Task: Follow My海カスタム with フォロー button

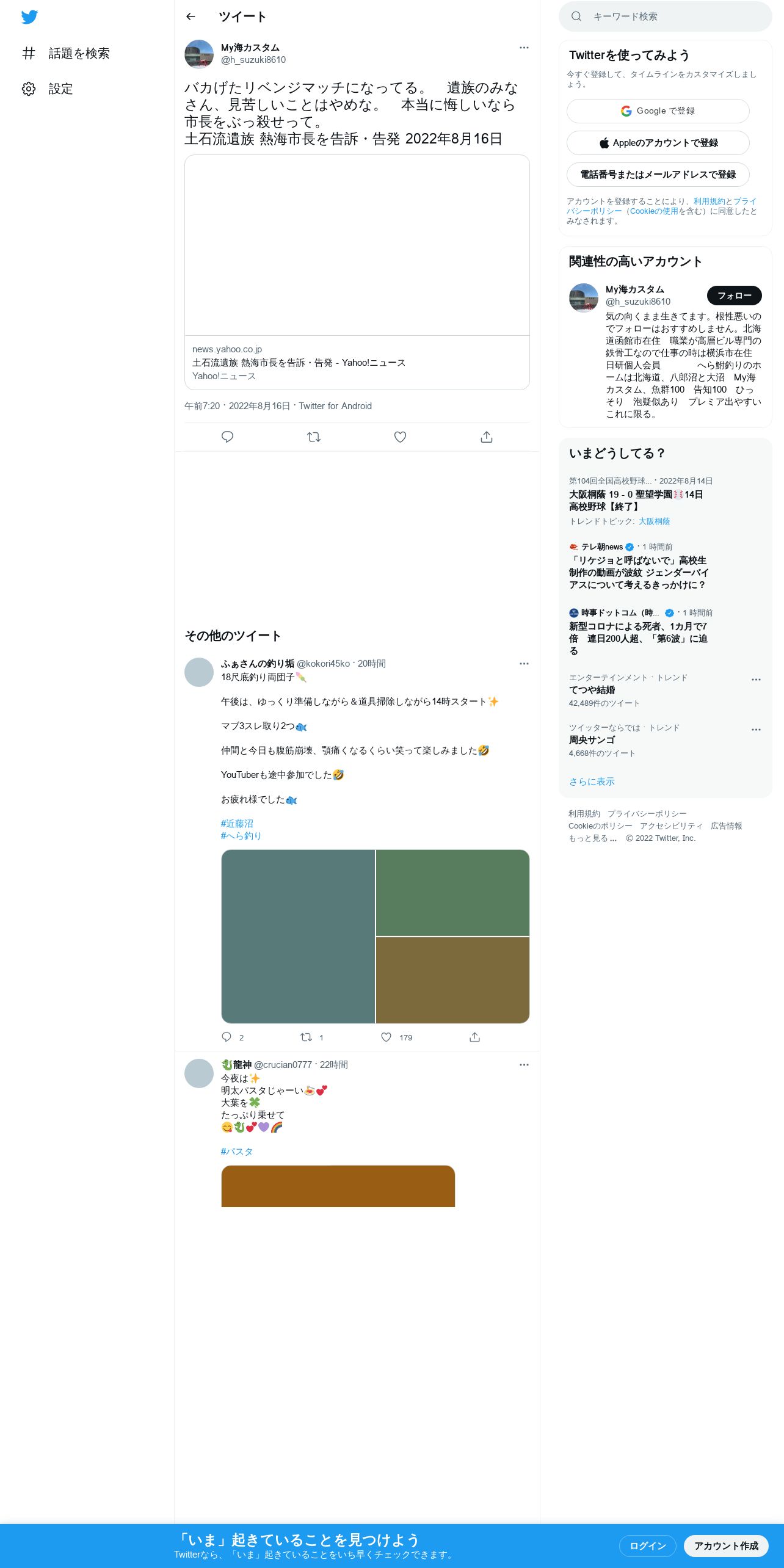Action: point(734,296)
